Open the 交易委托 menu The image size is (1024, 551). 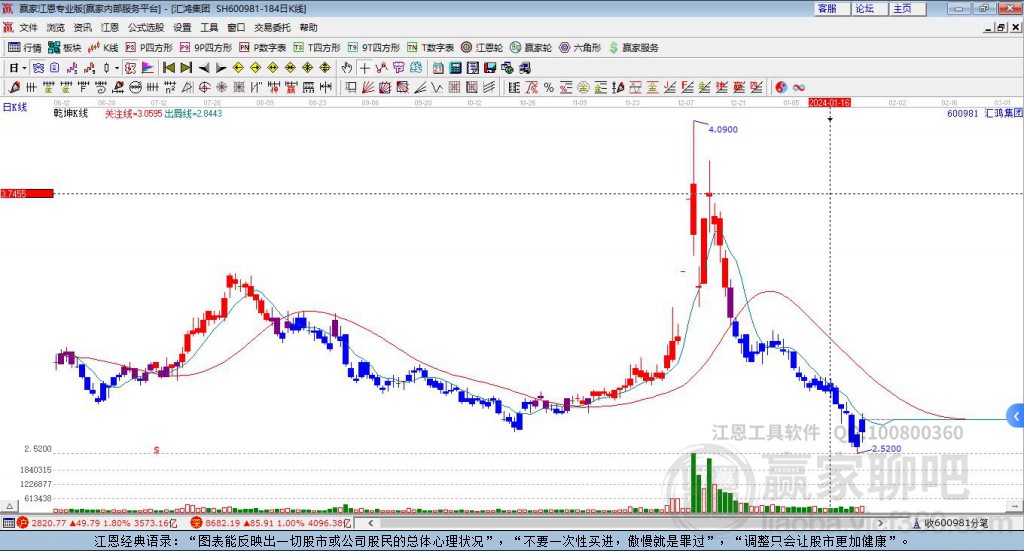272,27
